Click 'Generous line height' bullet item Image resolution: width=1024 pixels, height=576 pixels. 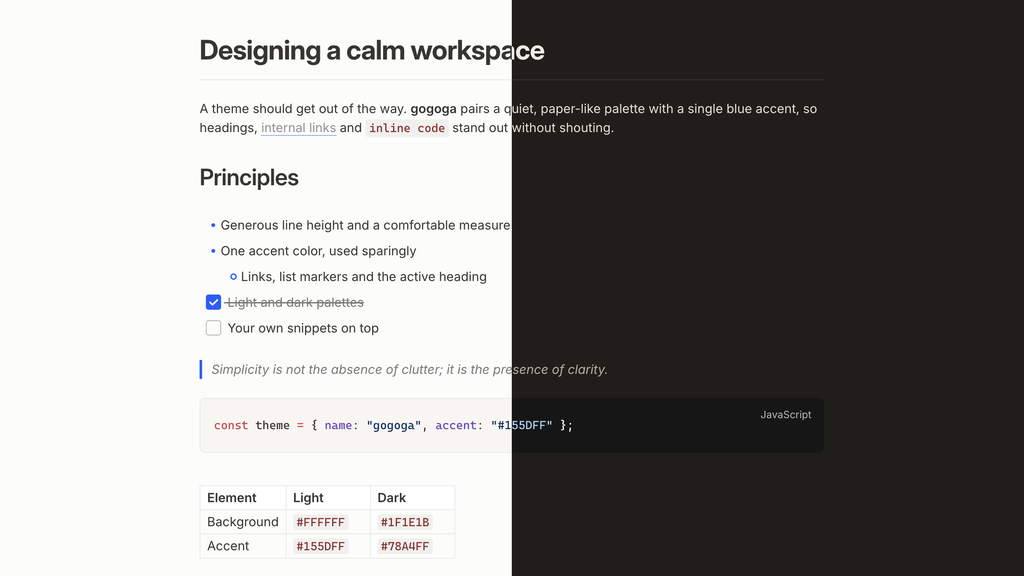(365, 225)
